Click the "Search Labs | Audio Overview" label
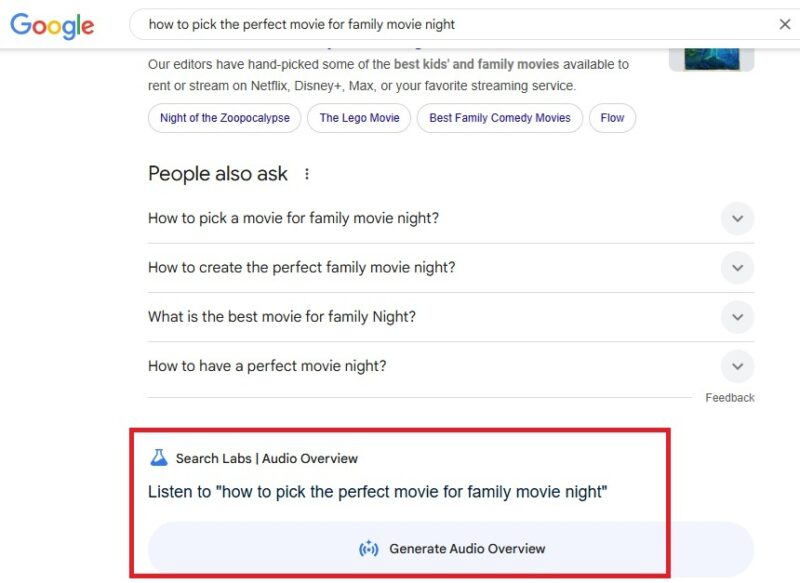This screenshot has width=800, height=583. (266, 459)
